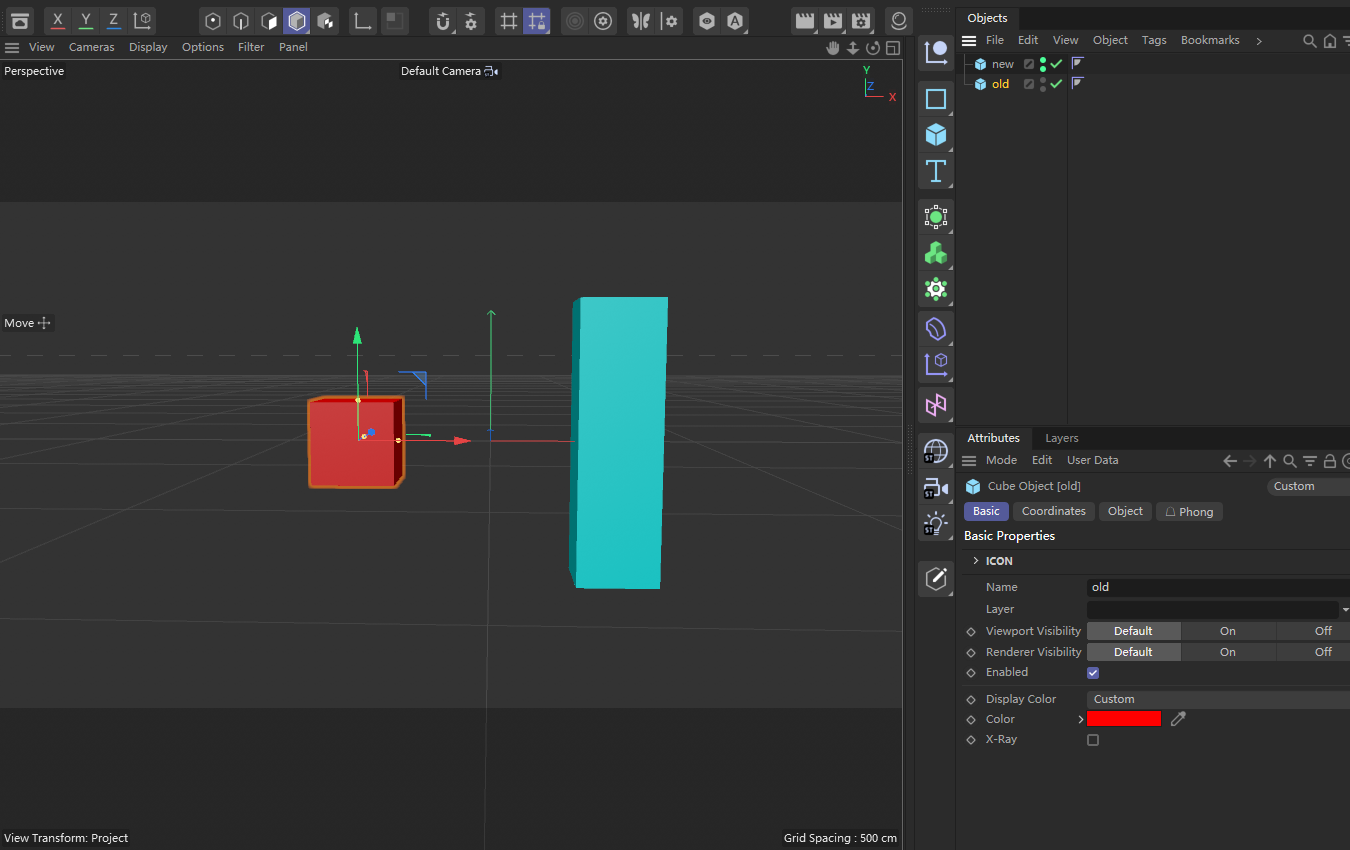Open the viewport Filter menu
The image size is (1350, 850).
[x=251, y=47]
